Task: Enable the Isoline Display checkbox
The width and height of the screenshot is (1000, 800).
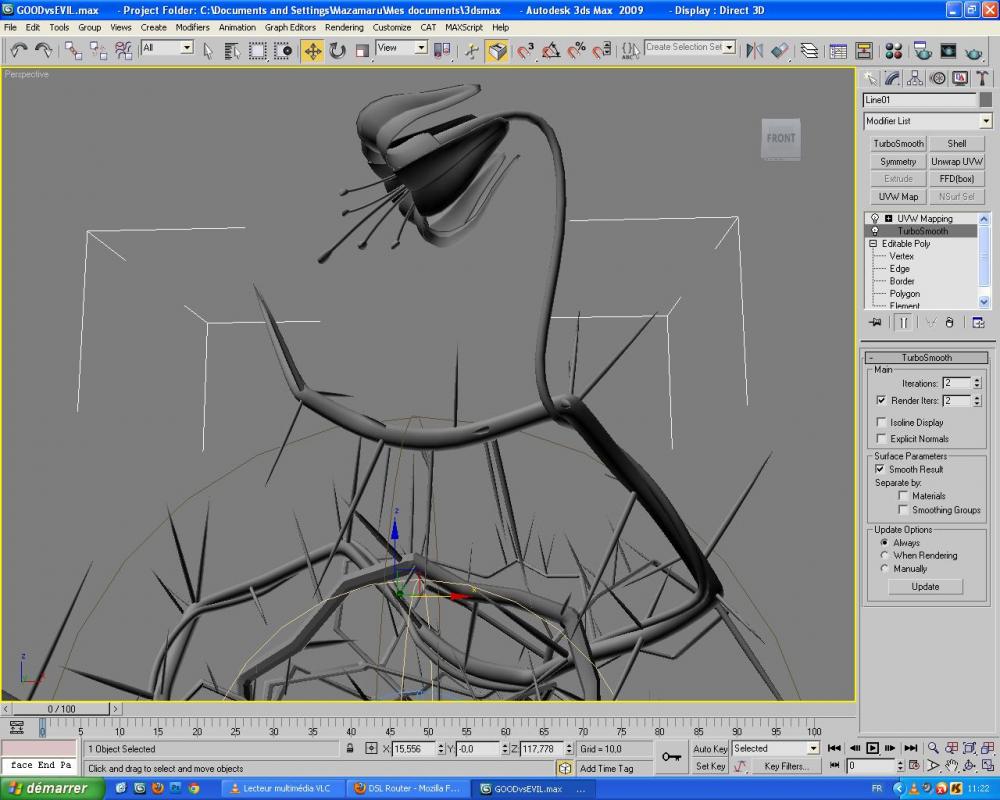Action: (x=881, y=422)
